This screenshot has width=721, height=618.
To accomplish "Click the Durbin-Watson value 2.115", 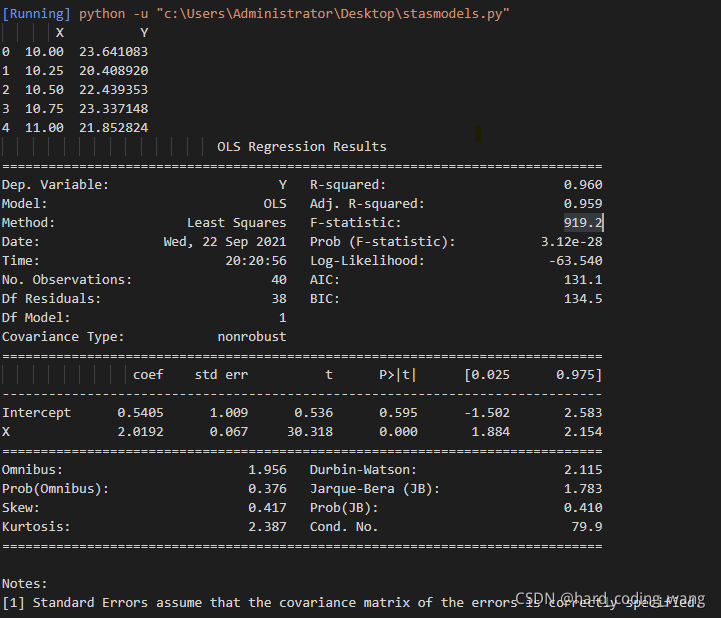I will (x=583, y=469).
